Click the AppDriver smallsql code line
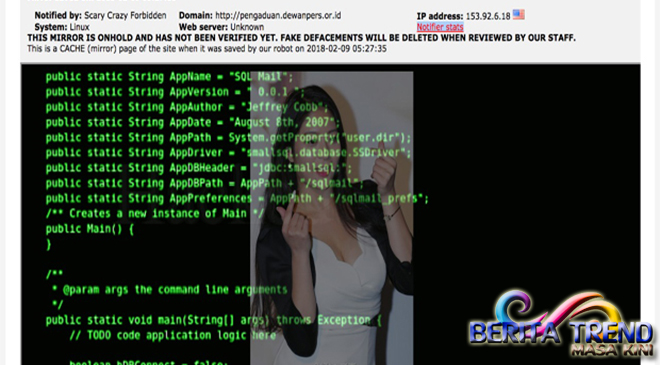This screenshot has width=660, height=365. [228, 153]
